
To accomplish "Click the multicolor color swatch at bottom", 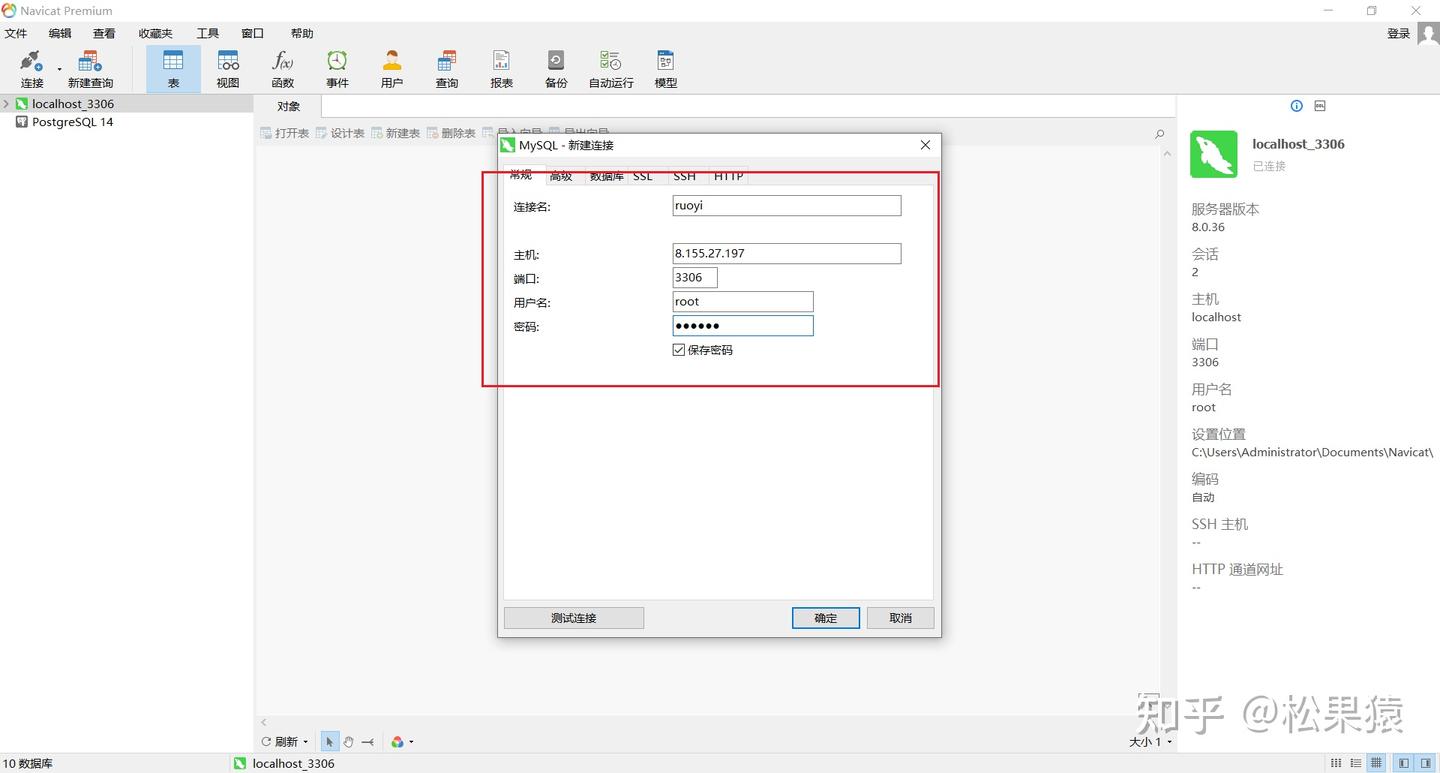I will tap(397, 742).
